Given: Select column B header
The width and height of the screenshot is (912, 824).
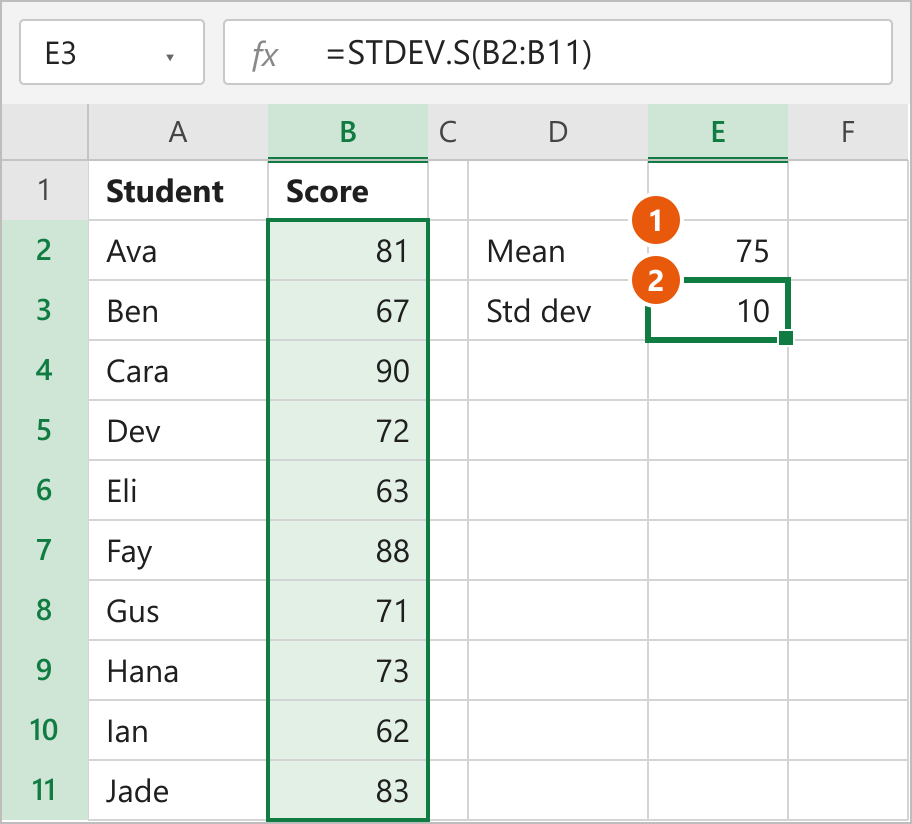Looking at the screenshot, I should (x=348, y=132).
